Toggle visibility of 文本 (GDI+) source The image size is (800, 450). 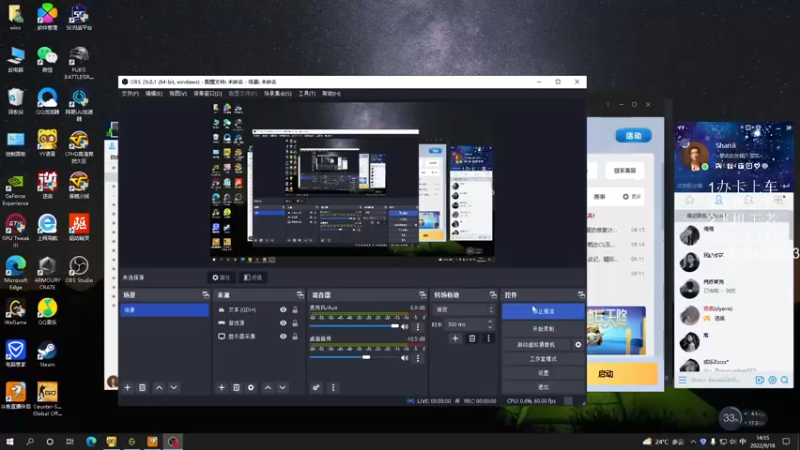(283, 310)
